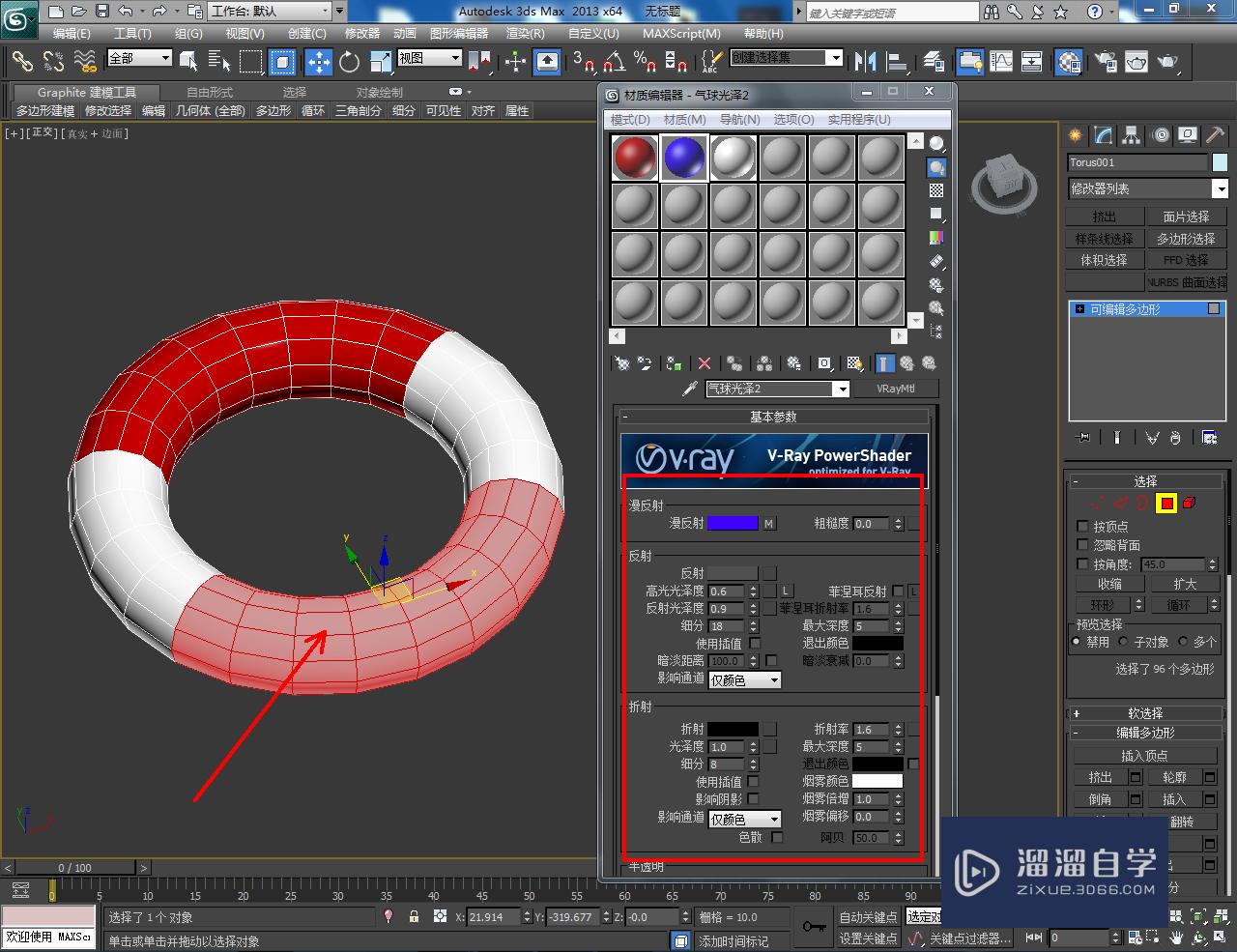Open refraction 影响通道 仅颜色 dropdown
The height and width of the screenshot is (952, 1237).
click(745, 819)
